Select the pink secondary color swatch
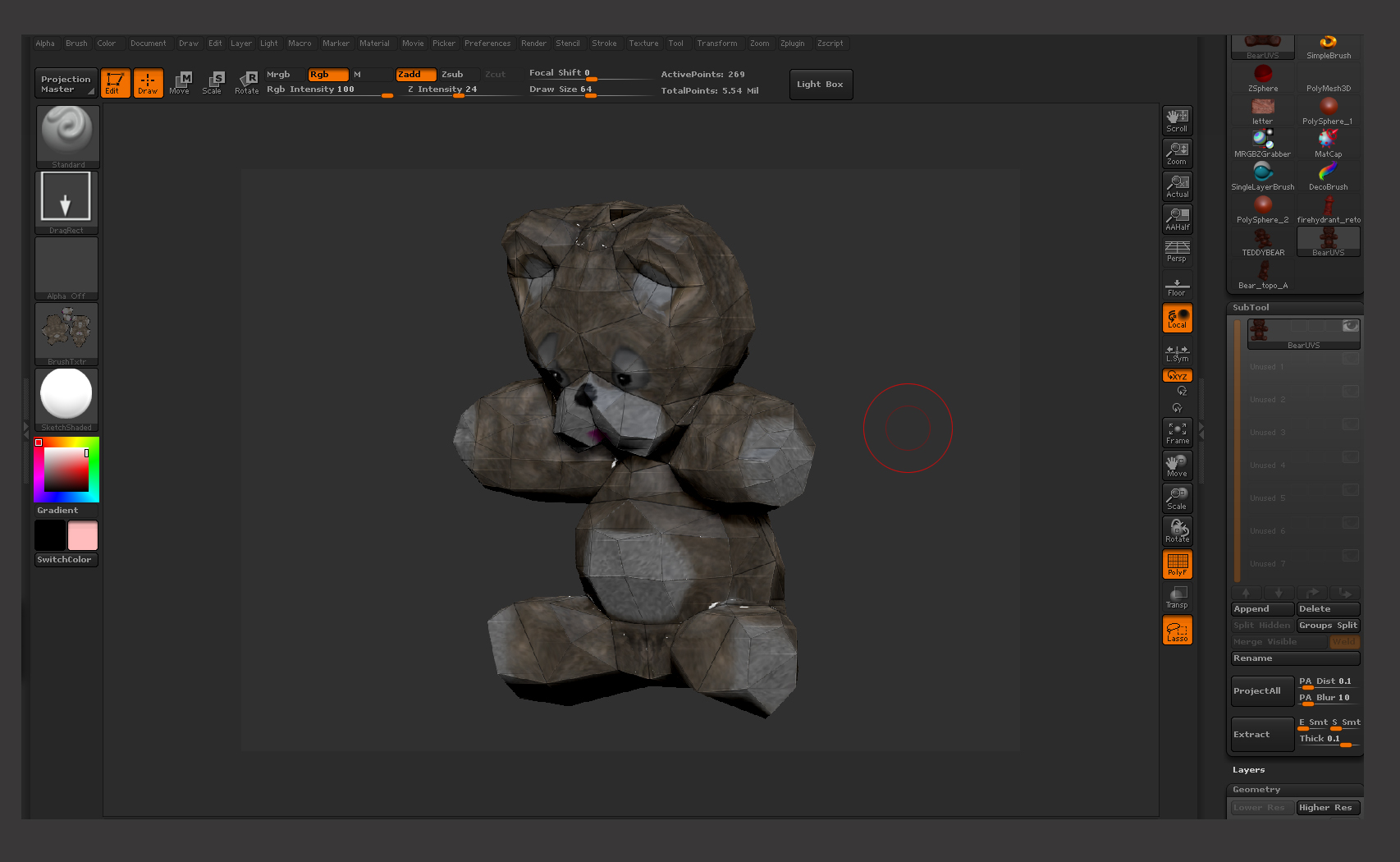The image size is (1400, 862). pyautogui.click(x=83, y=535)
